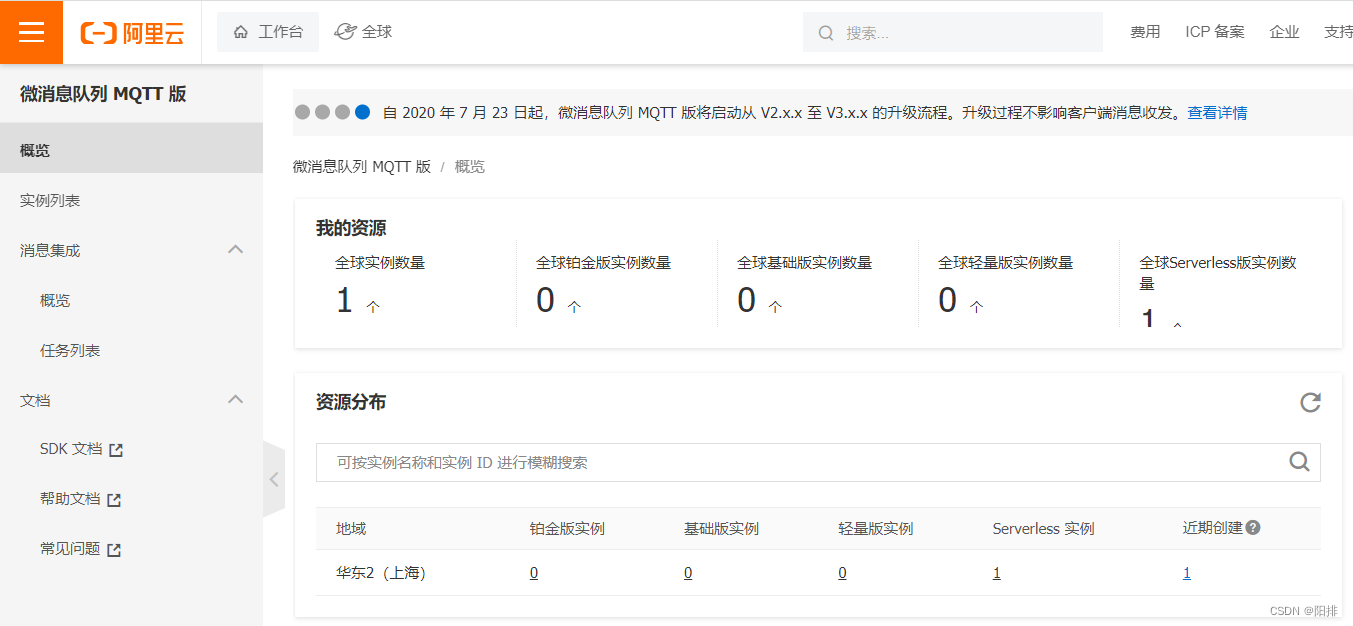The image size is (1353, 626).
Task: Click the help icon next to 近期创建
Action: 1253,527
